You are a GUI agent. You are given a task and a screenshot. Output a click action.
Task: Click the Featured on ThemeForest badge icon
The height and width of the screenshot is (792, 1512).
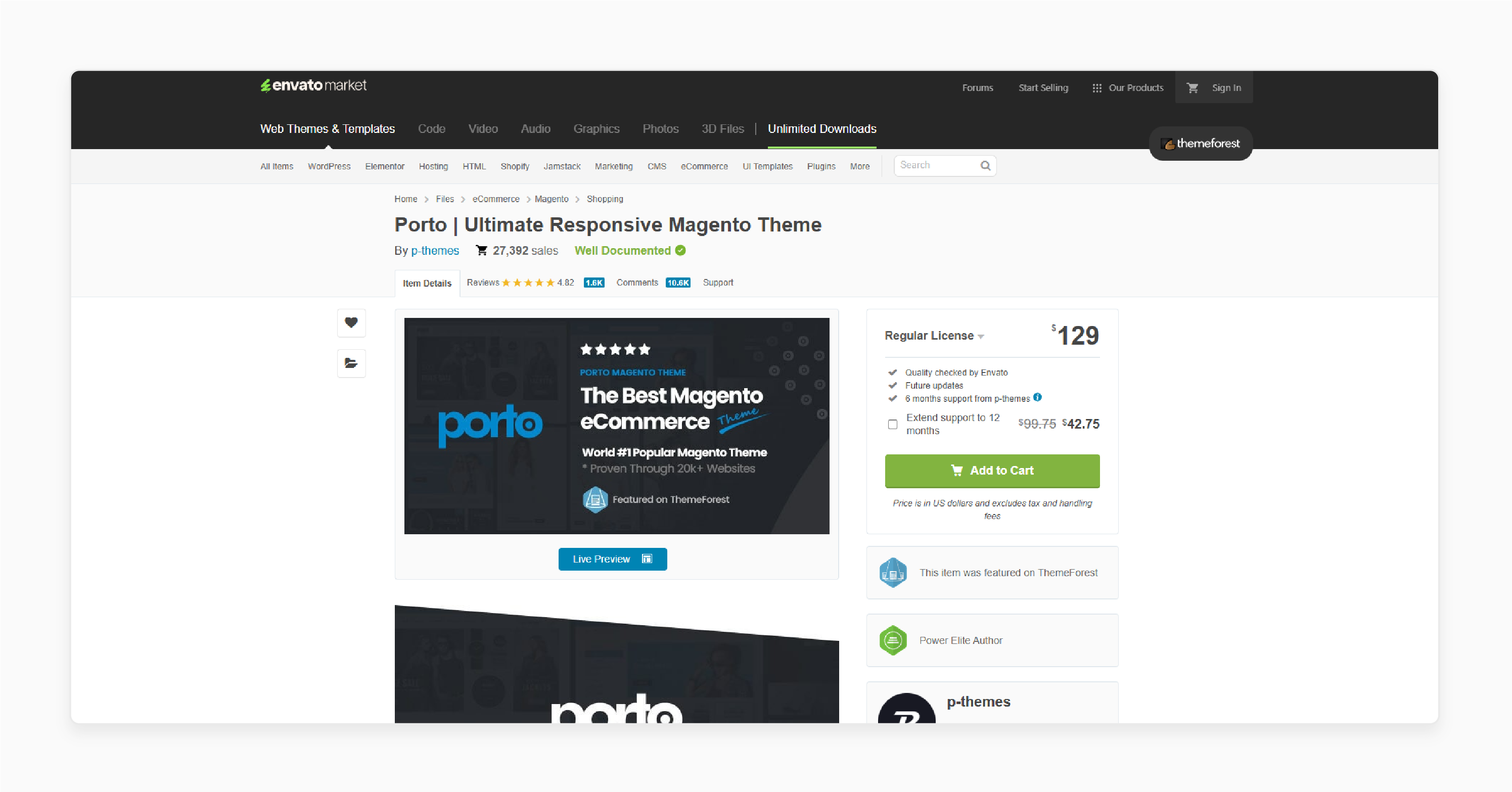893,573
